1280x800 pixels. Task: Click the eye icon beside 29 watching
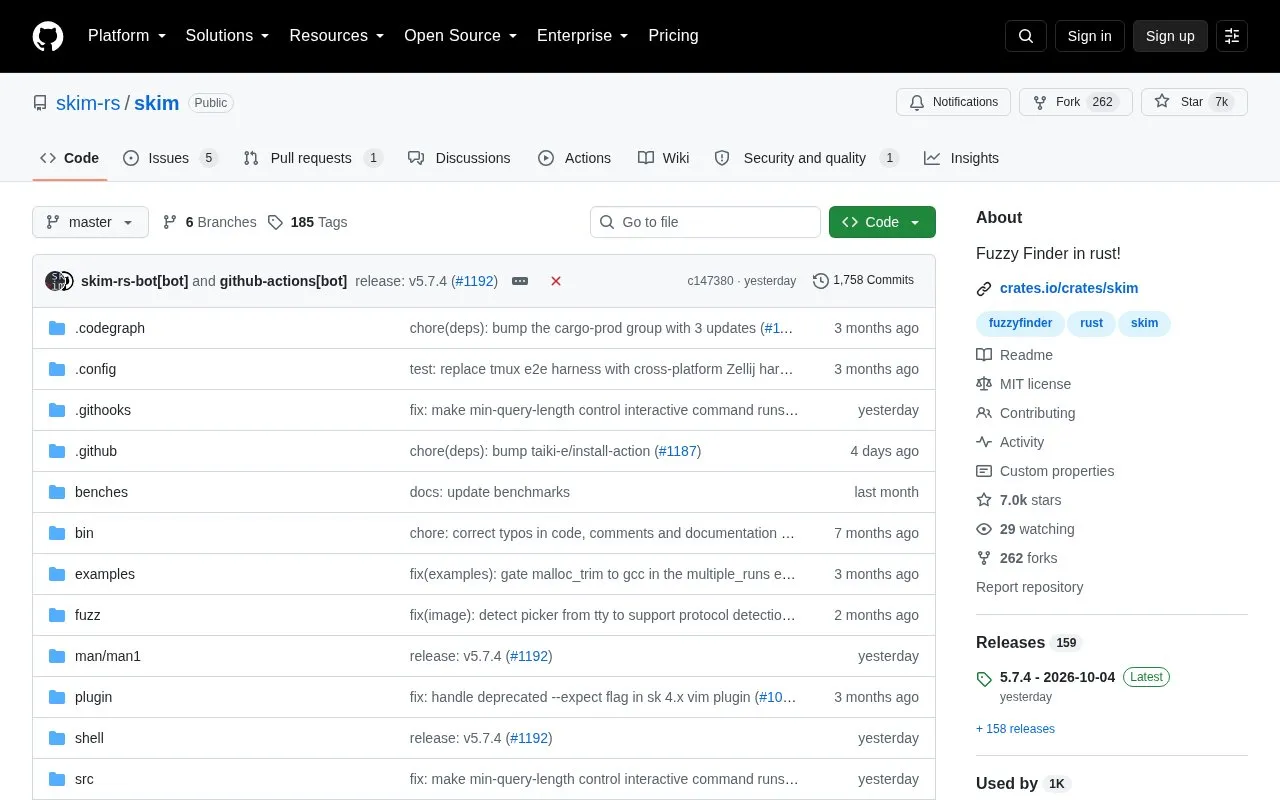(984, 529)
